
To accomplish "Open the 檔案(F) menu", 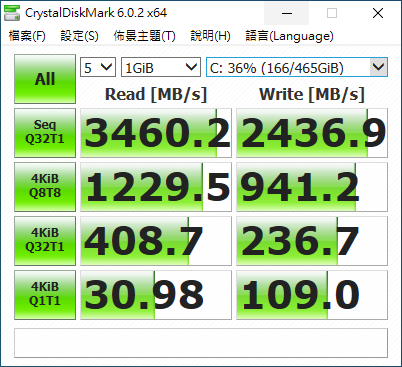I will 27,36.
